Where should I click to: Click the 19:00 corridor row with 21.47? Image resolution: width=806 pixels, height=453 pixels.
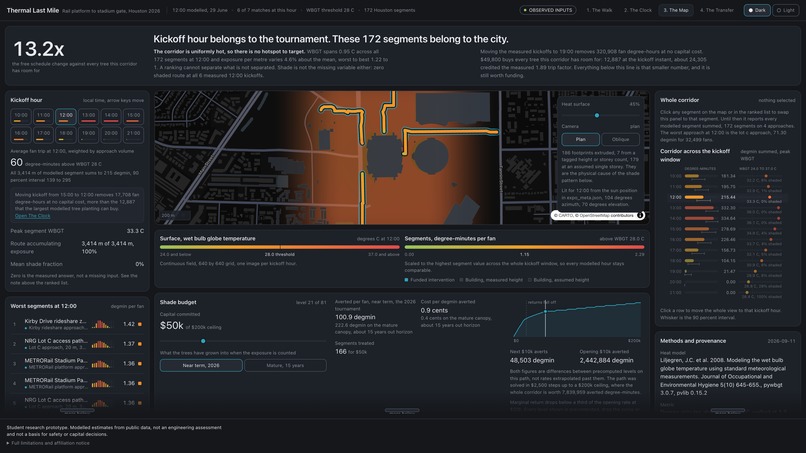pos(727,271)
